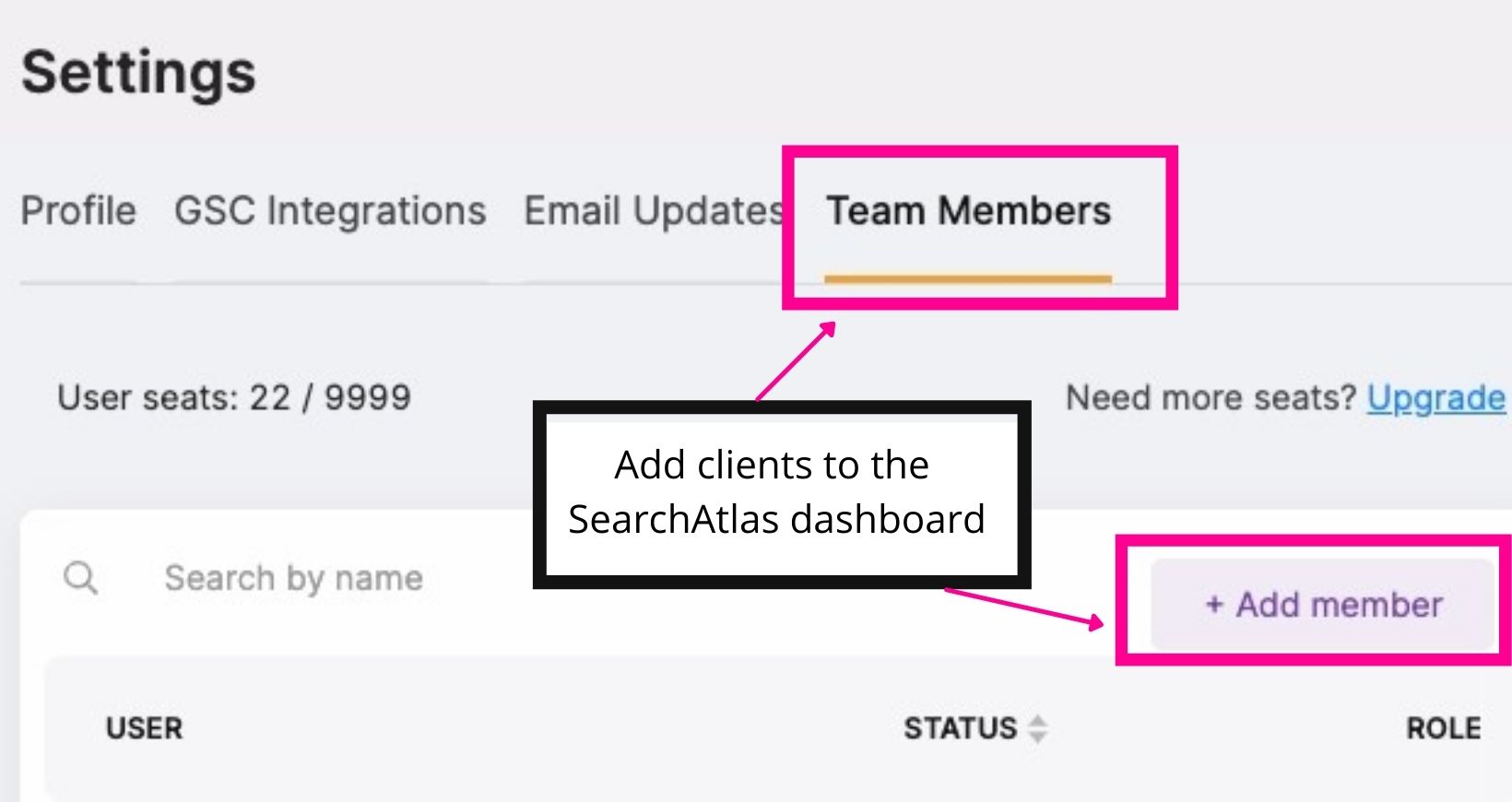Click the Settings page heading

(x=139, y=72)
